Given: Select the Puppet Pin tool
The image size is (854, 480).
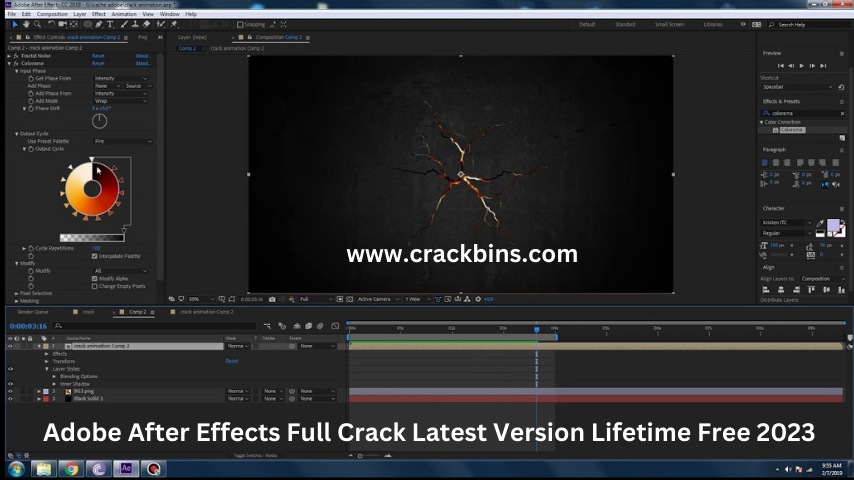Looking at the screenshot, I should coord(174,25).
